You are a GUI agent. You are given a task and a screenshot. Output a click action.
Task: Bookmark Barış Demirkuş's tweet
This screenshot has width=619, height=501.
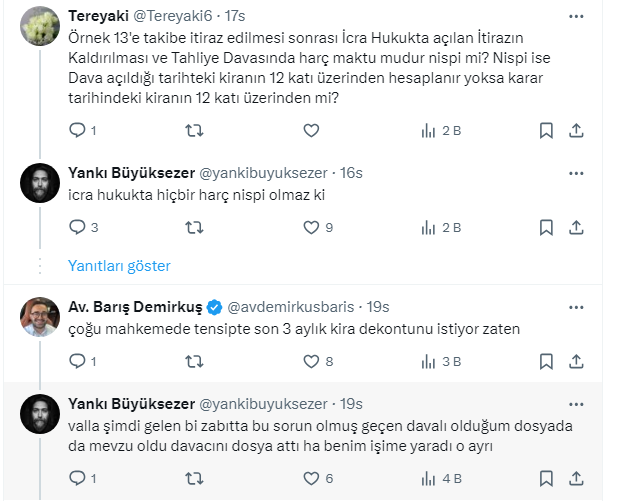546,361
